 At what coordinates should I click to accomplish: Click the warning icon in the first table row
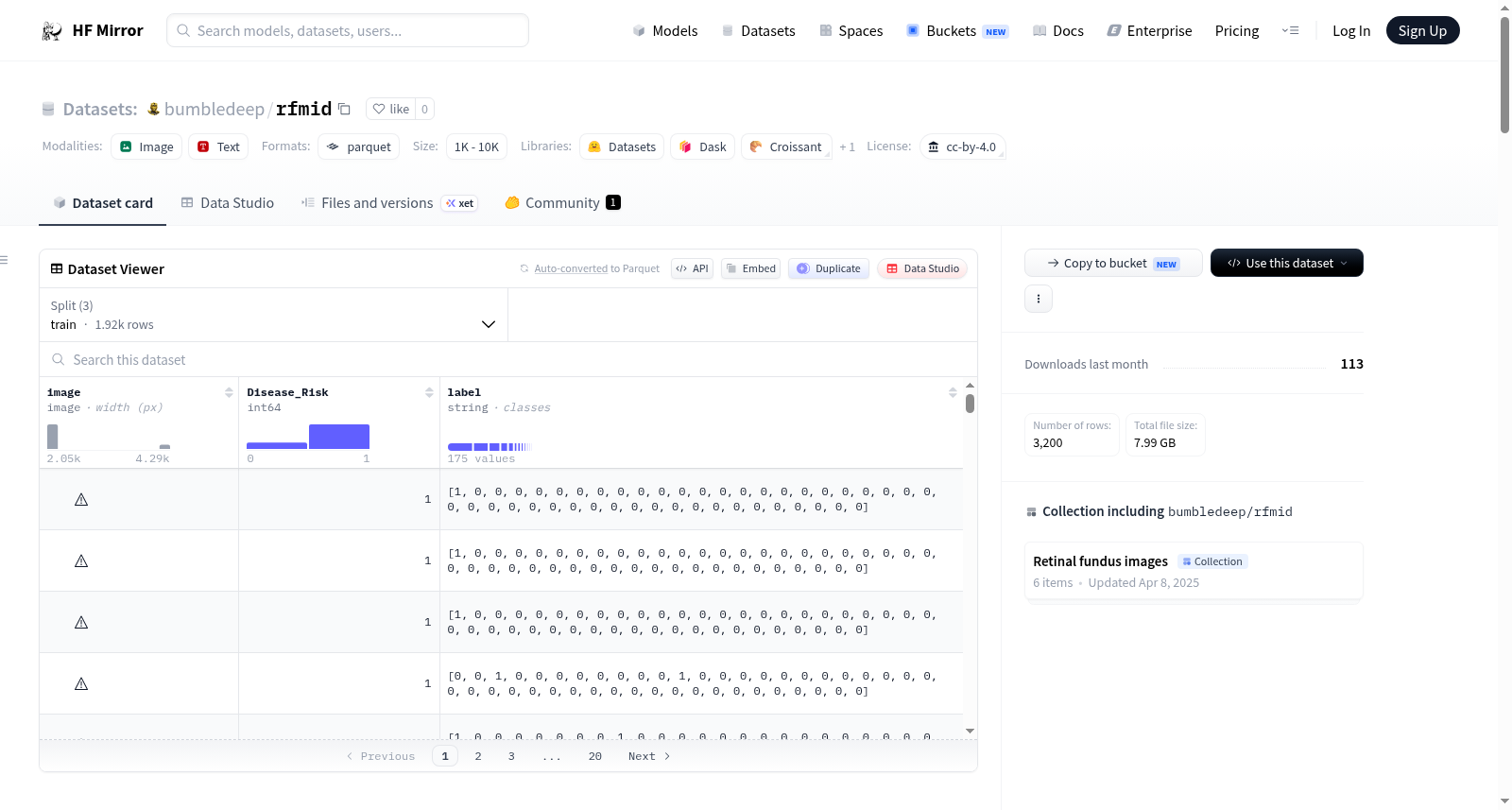81,499
